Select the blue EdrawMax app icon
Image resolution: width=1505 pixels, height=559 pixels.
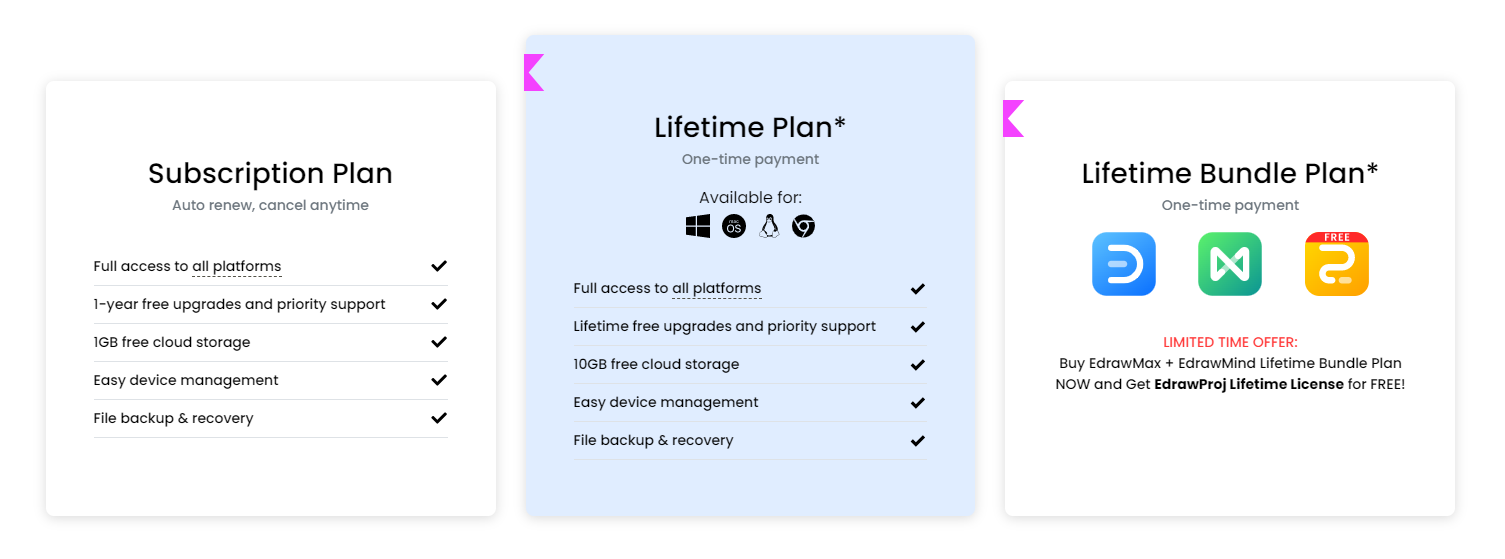tap(1124, 264)
